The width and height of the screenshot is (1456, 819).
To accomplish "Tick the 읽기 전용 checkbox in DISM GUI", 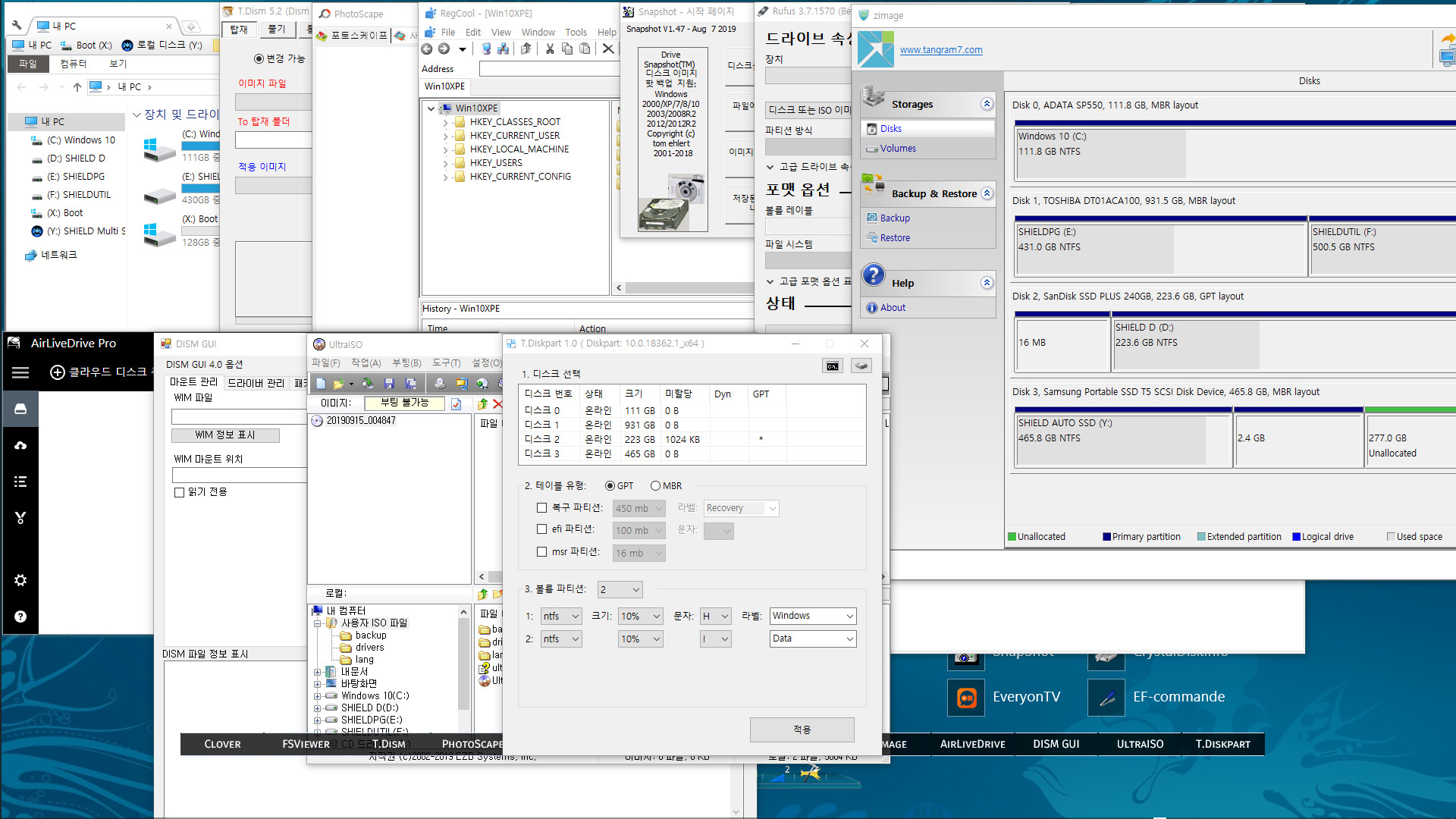I will click(179, 492).
